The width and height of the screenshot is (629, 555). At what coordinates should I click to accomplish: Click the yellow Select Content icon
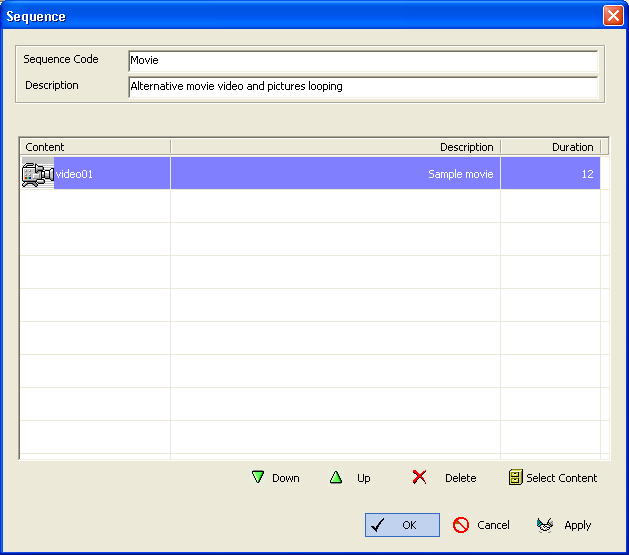516,478
